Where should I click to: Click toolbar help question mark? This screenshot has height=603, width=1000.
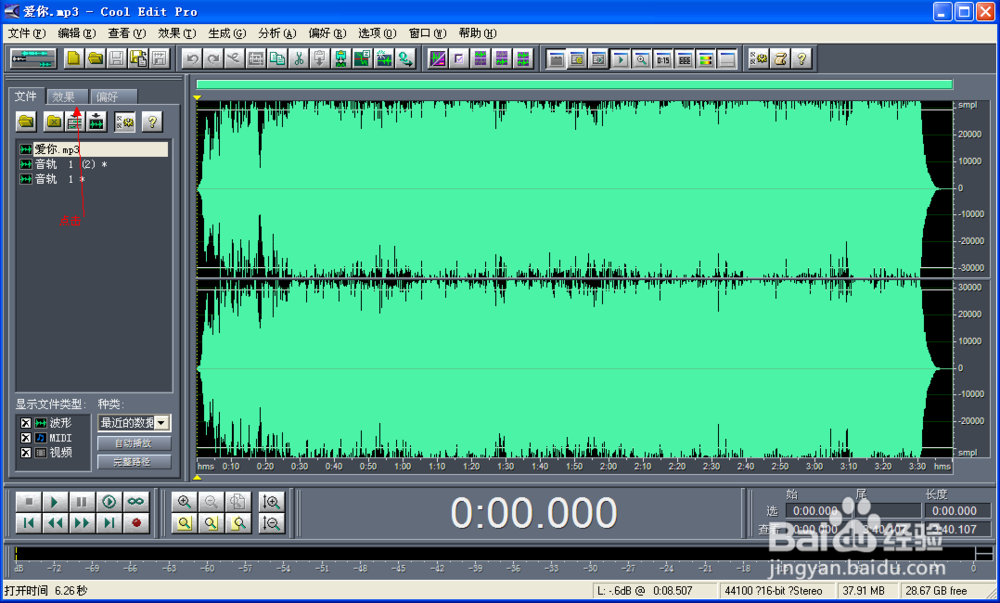point(802,59)
